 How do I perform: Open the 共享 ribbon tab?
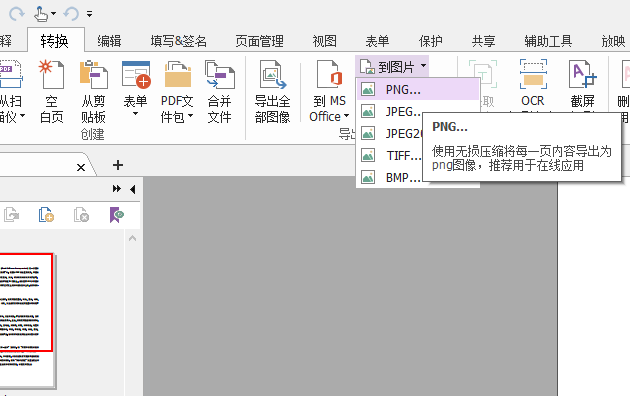[483, 41]
